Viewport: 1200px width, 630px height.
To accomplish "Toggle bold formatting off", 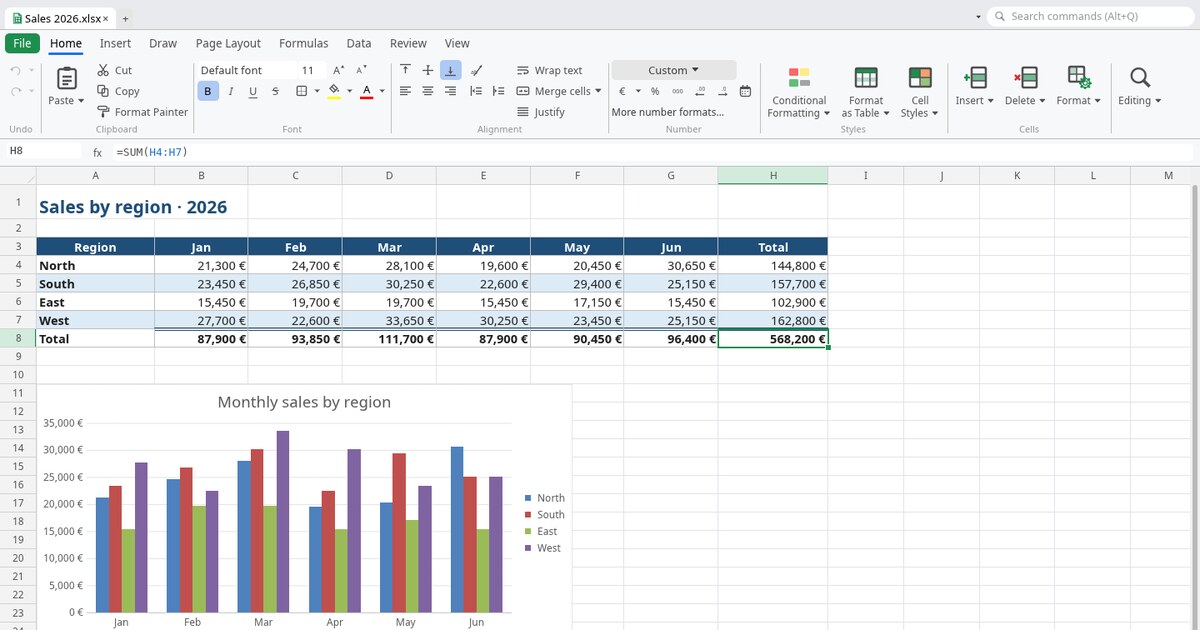I will 208,91.
